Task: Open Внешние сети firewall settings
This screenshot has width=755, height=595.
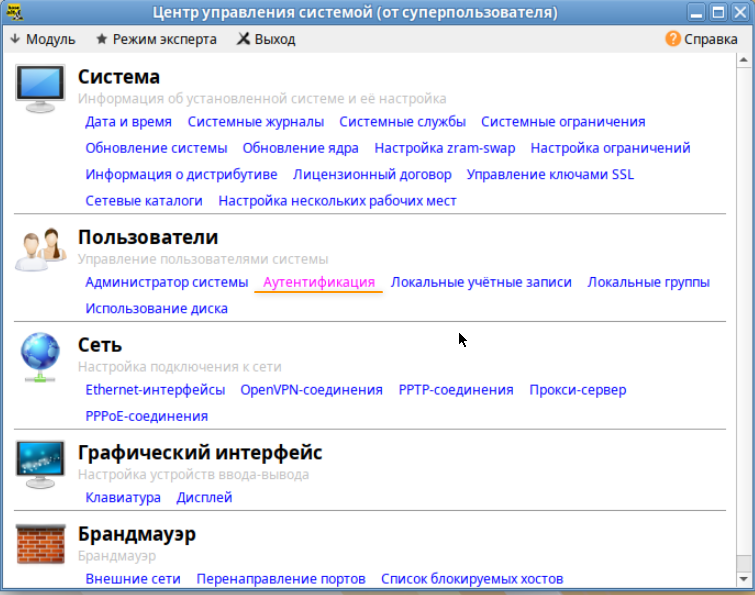Action: tap(133, 579)
